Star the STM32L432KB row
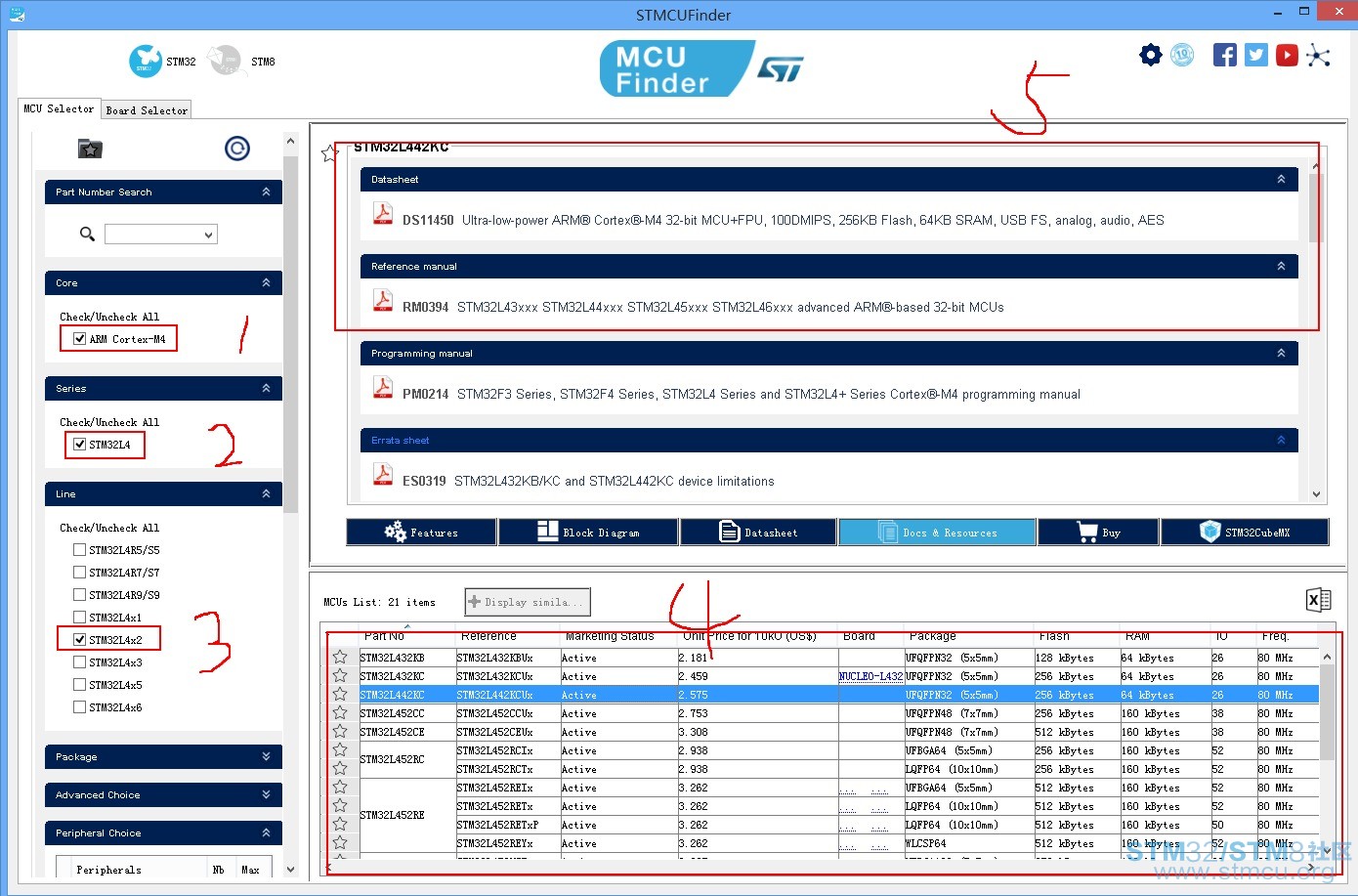 click(x=340, y=657)
